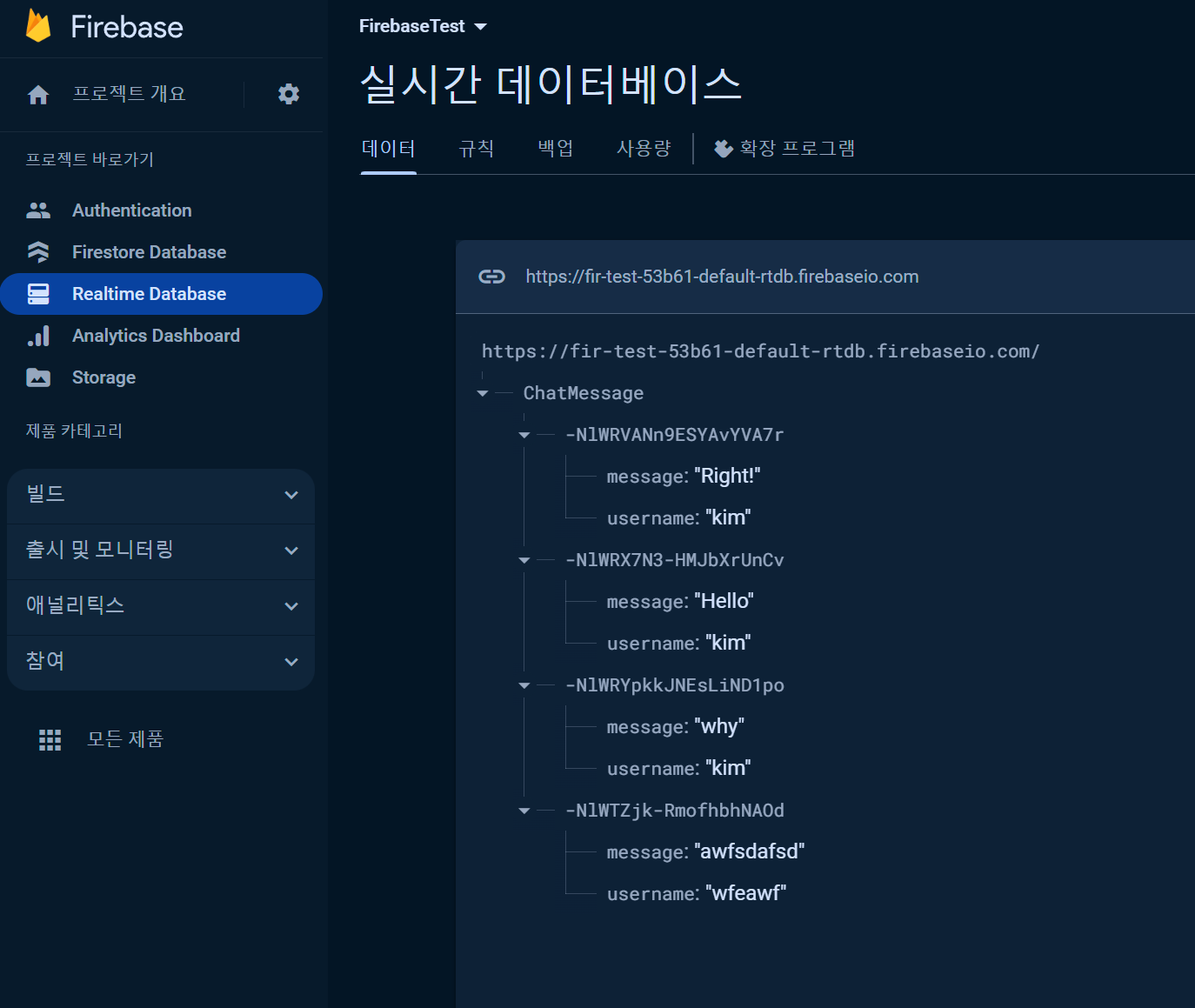Click the message value "Hello"
1195x1008 pixels.
tap(724, 601)
